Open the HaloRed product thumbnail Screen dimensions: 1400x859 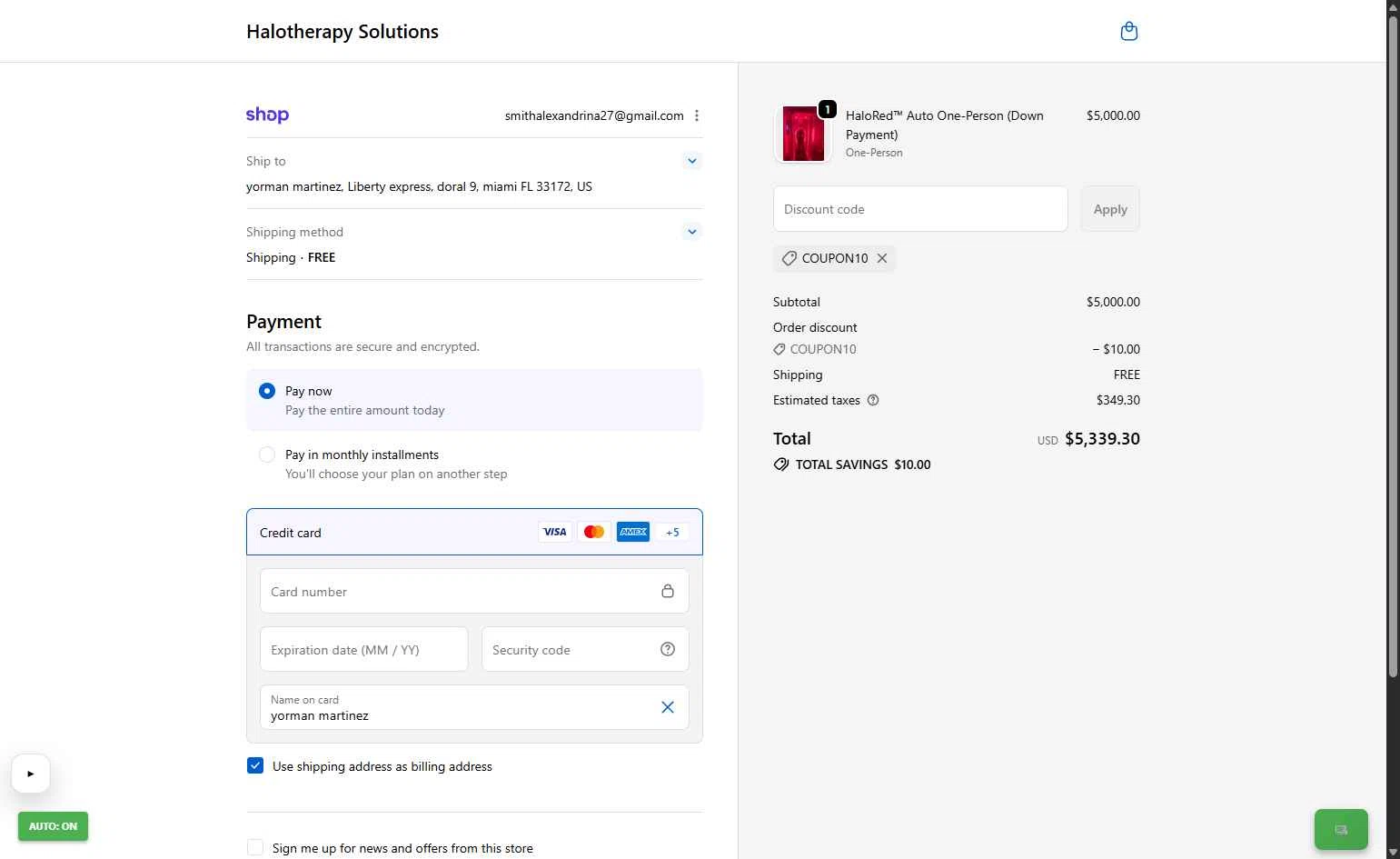coord(803,134)
